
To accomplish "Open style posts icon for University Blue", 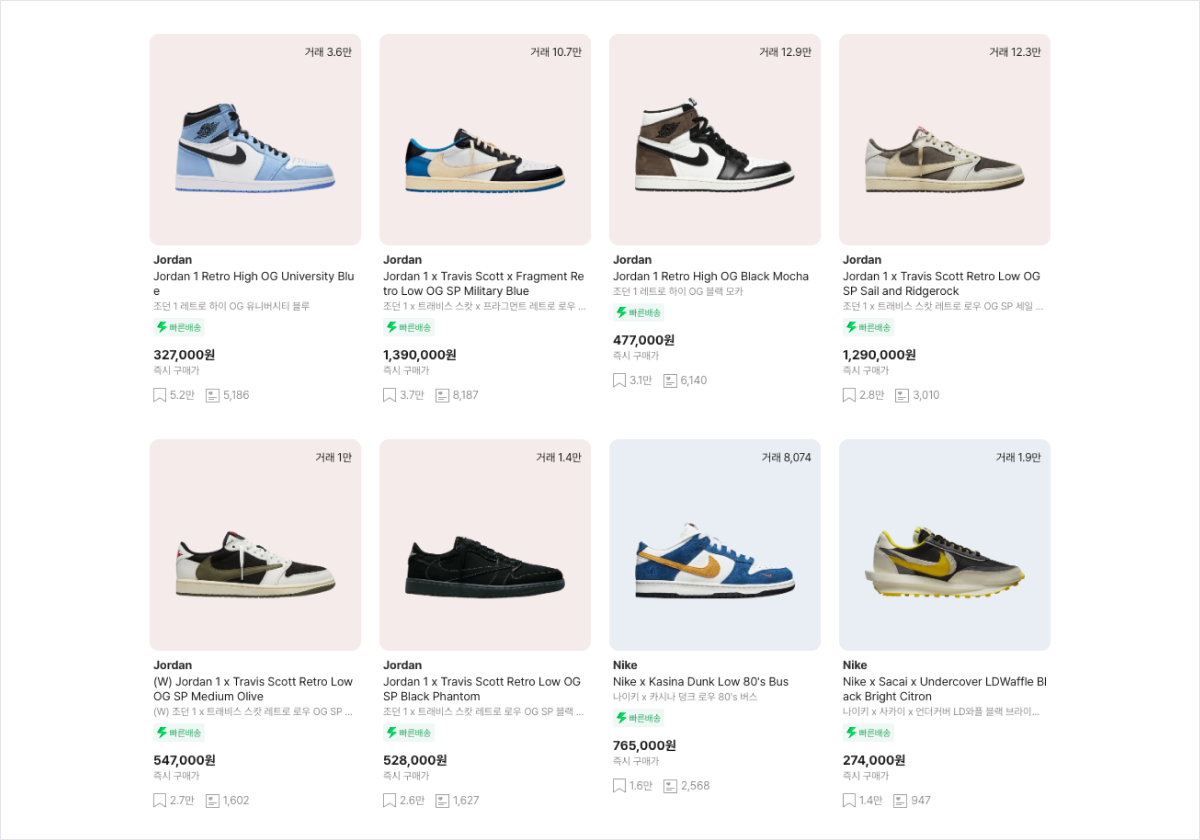I will pyautogui.click(x=212, y=395).
